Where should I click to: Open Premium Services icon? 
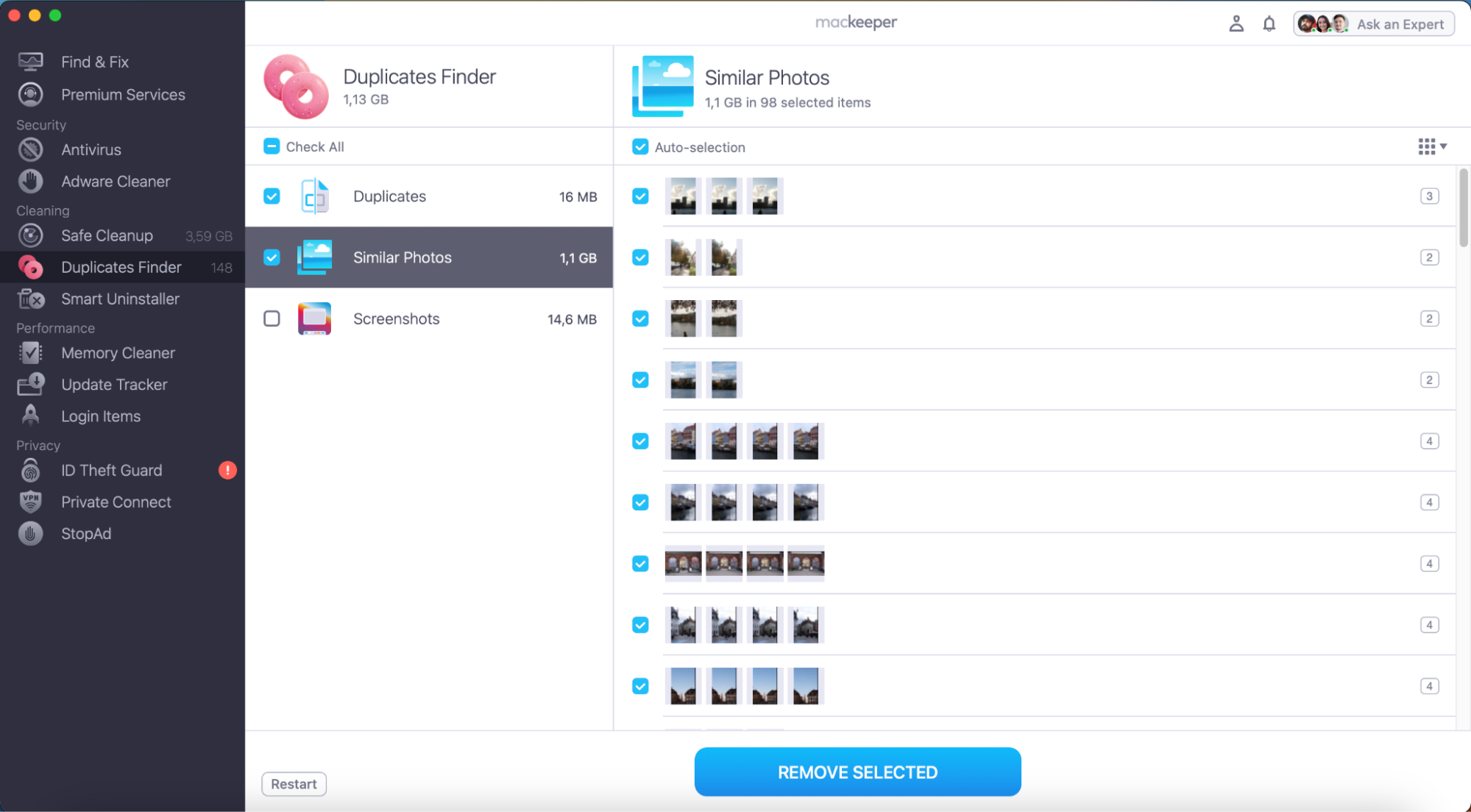[30, 94]
